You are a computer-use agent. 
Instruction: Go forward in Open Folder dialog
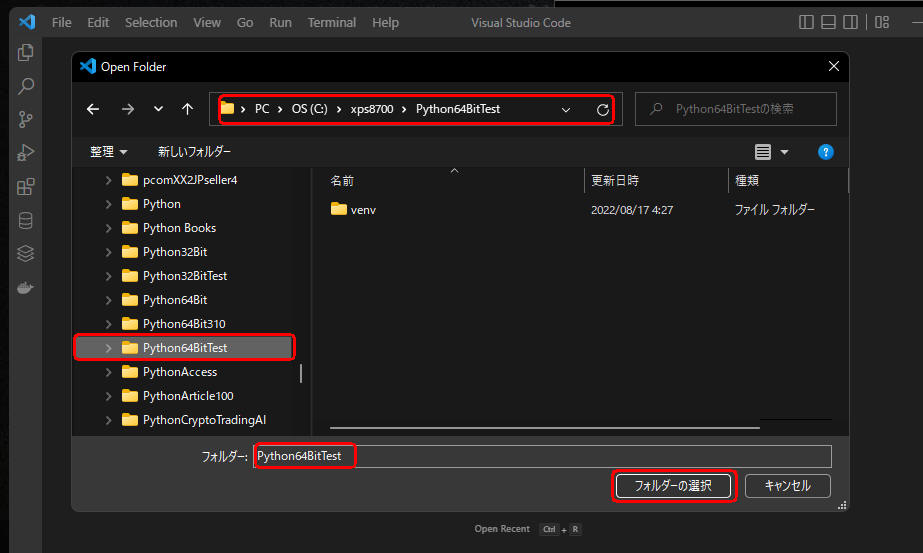(x=127, y=109)
